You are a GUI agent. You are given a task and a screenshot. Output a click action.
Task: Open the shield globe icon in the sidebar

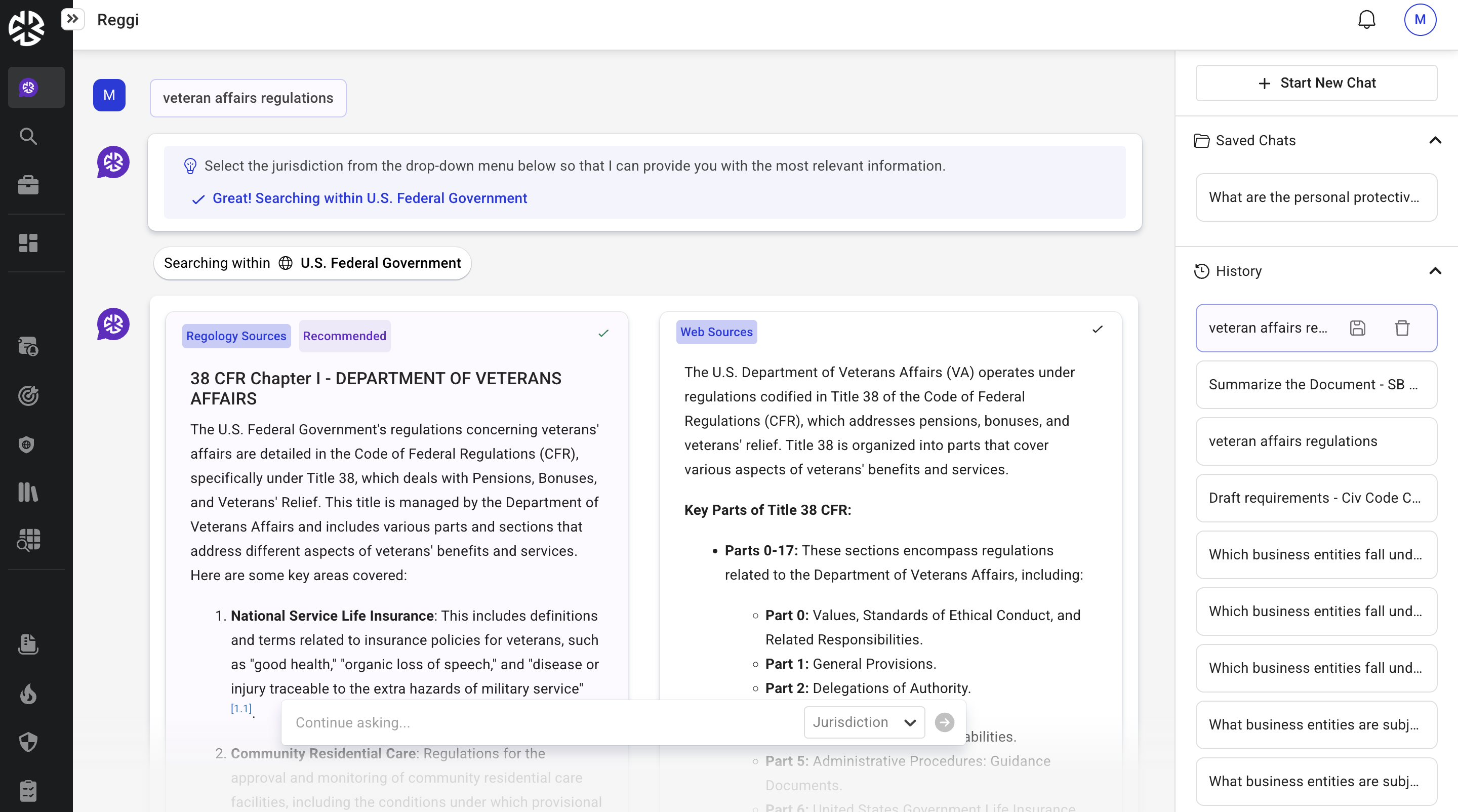(x=27, y=445)
